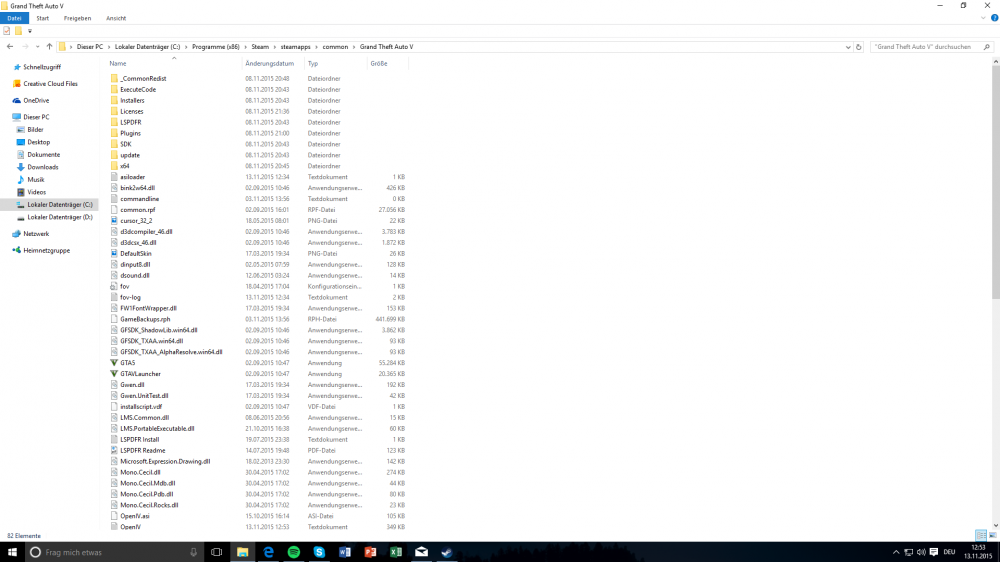Select the common.rpf file
This screenshot has height=562, width=1000.
click(x=137, y=210)
